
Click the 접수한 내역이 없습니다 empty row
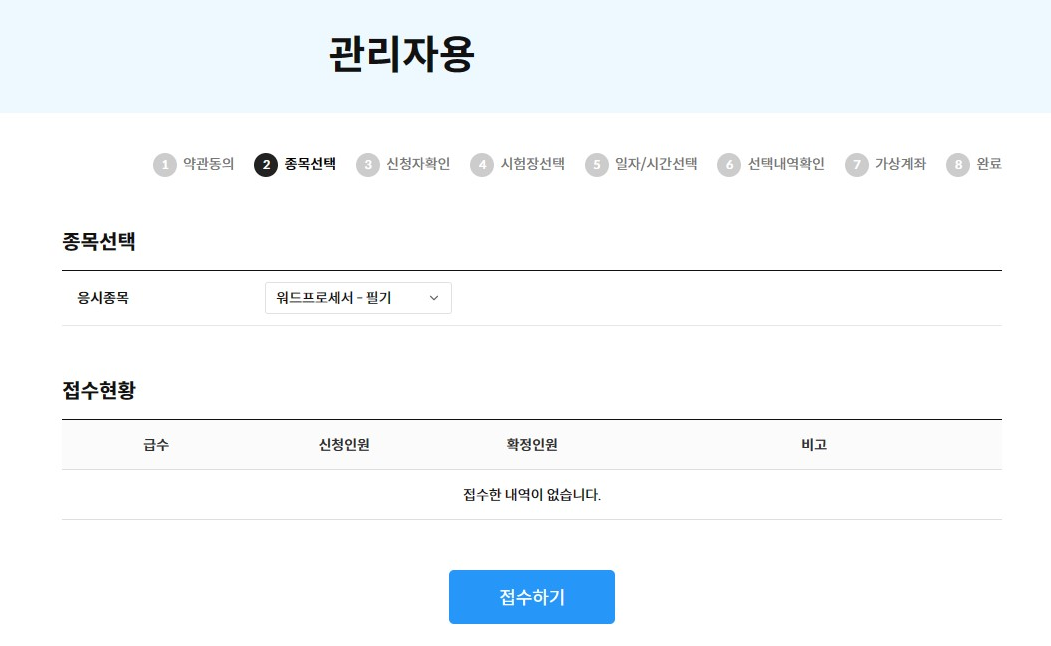tap(532, 495)
